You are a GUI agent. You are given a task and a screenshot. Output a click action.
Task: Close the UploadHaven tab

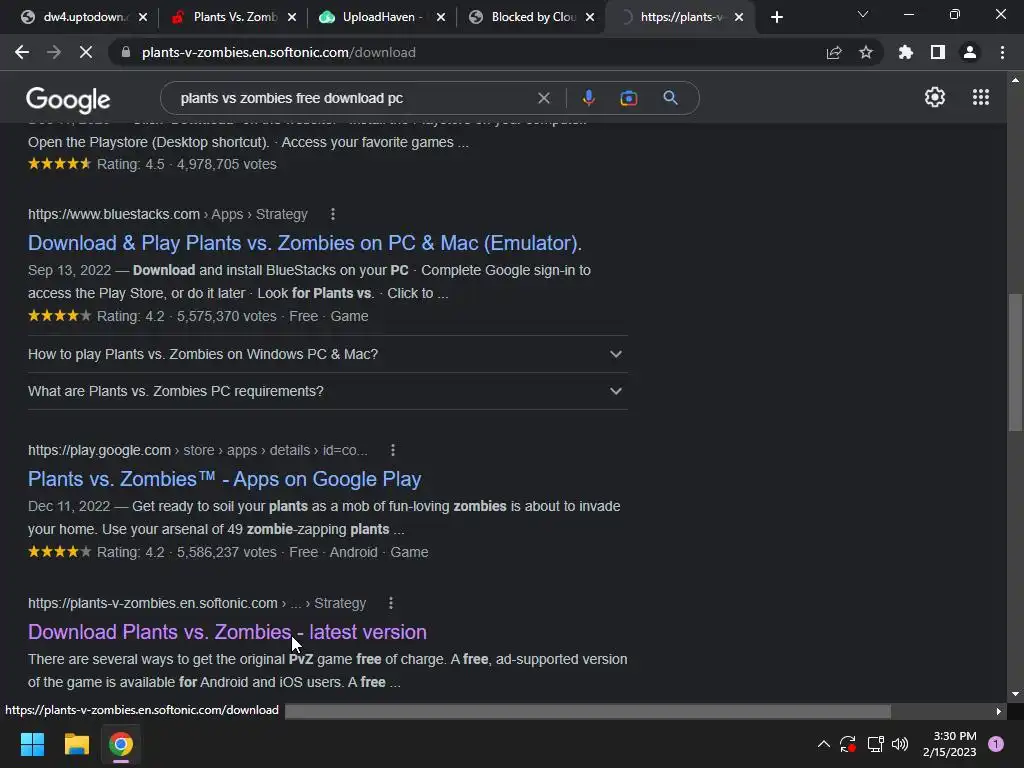(441, 18)
